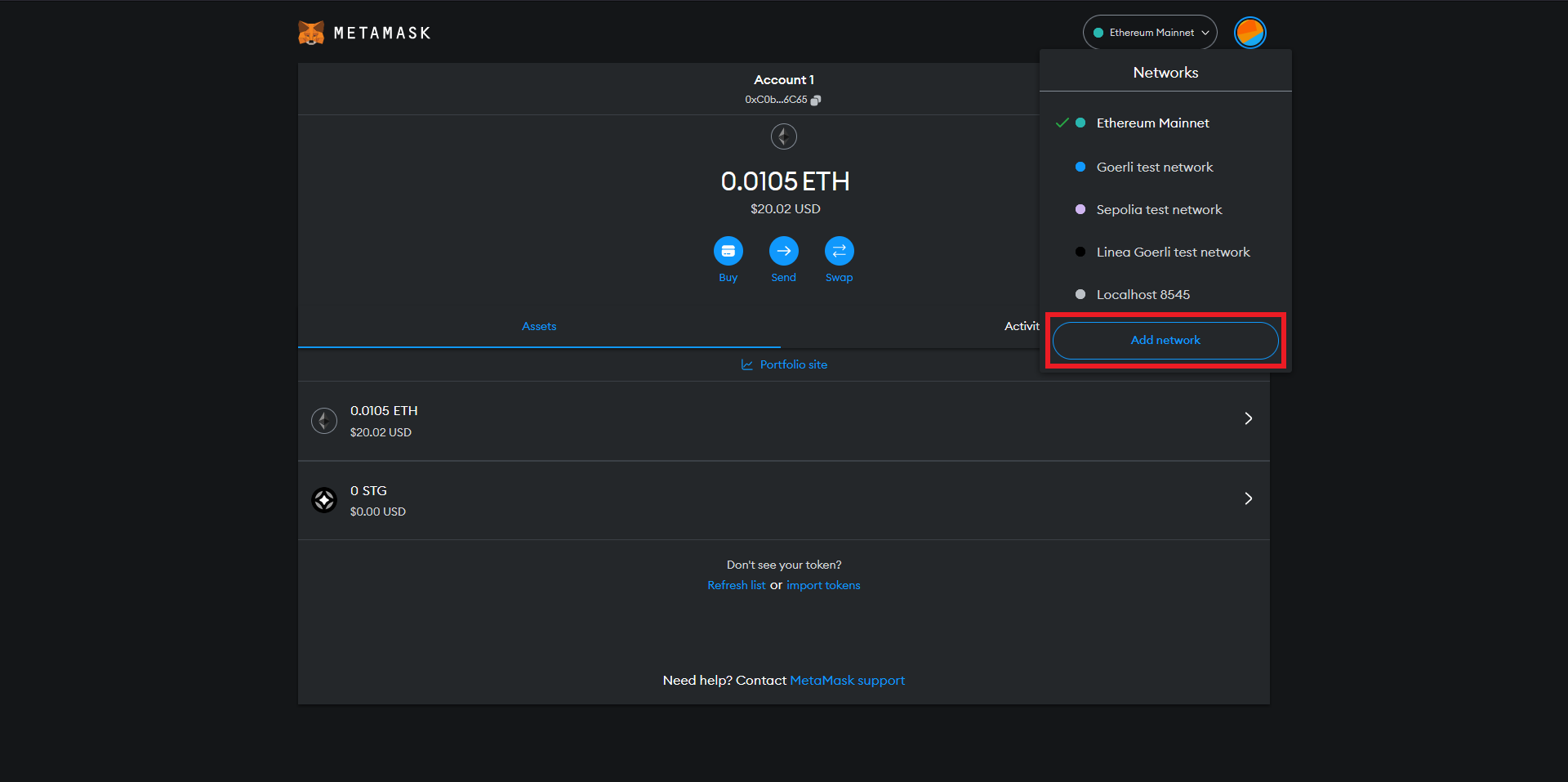Viewport: 1568px width, 782px height.
Task: Click the Ethereum logo above the balance
Action: click(784, 136)
